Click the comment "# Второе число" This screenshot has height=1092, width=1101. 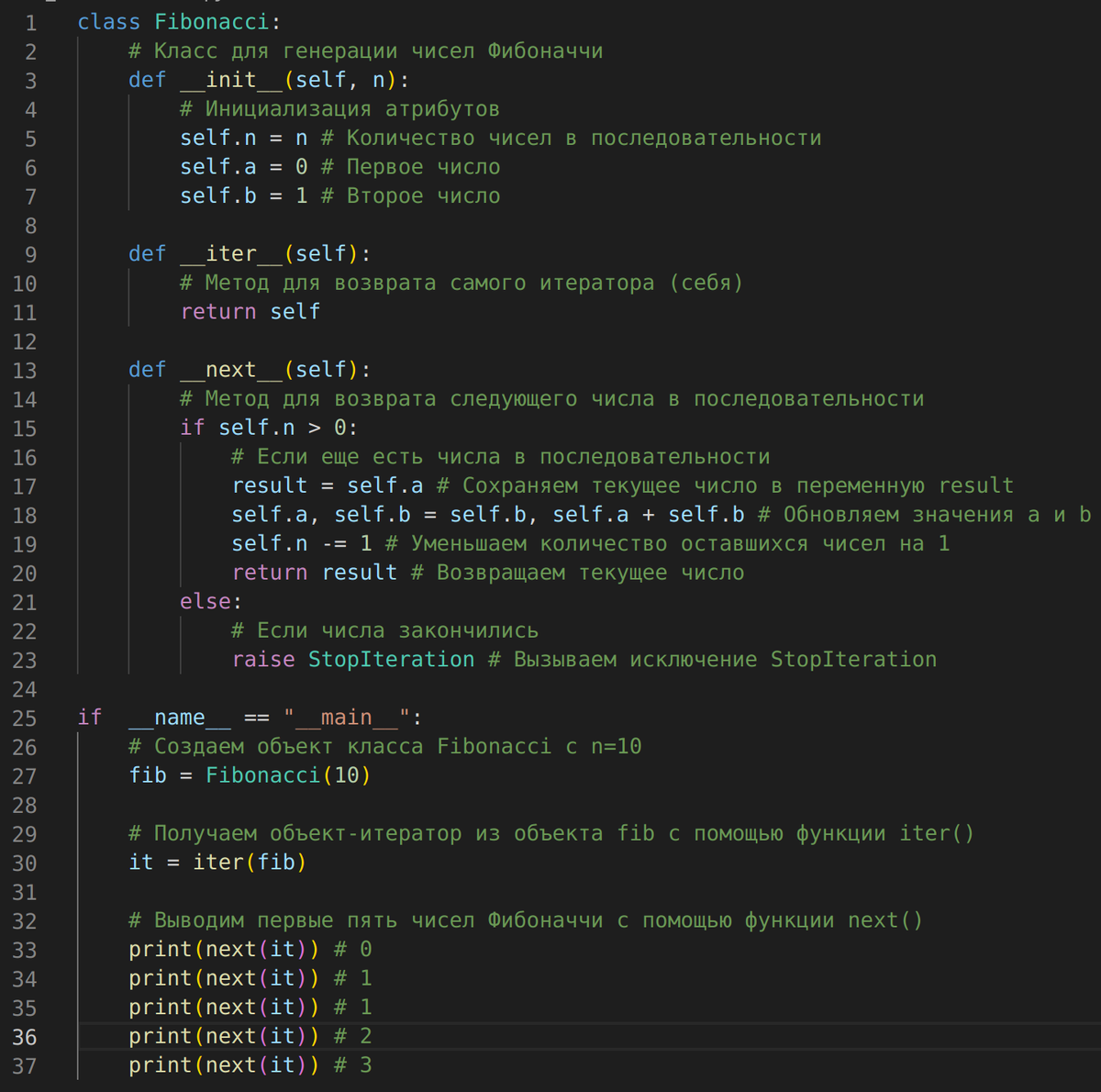click(410, 196)
